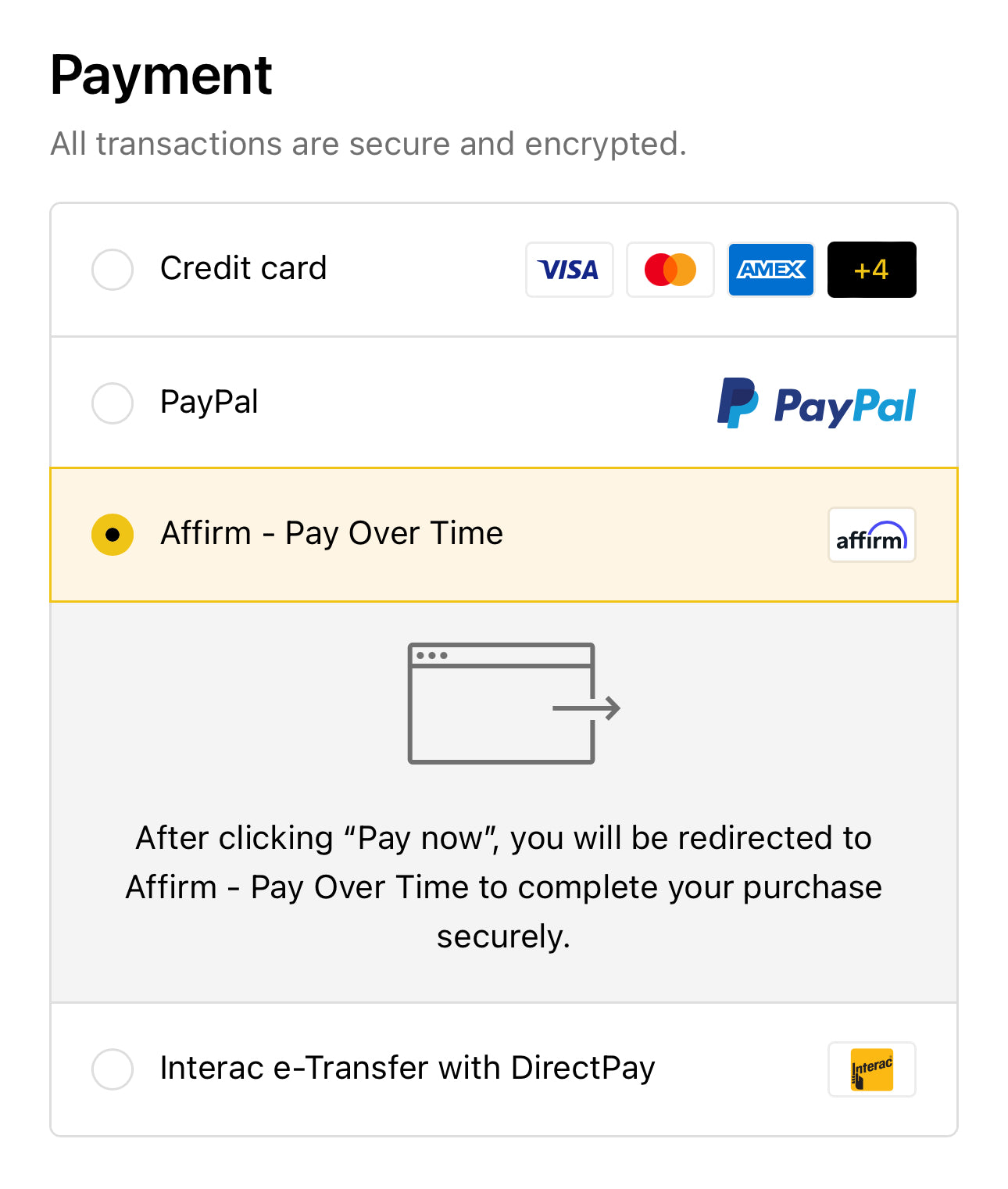
Task: Click the PayPal logo
Action: pyautogui.click(x=816, y=403)
